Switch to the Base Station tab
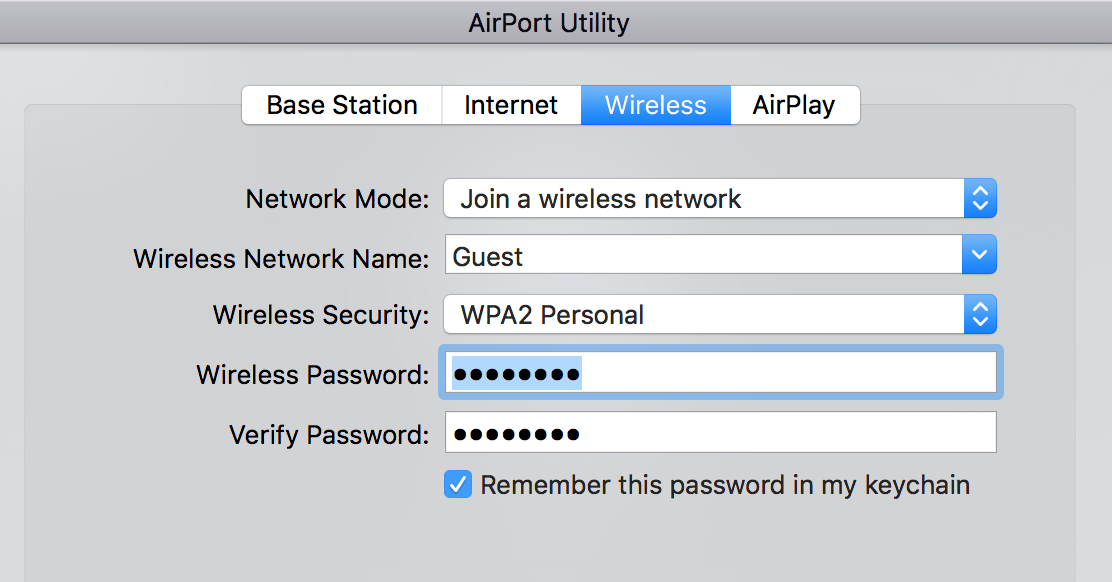This screenshot has height=582, width=1112. tap(342, 105)
